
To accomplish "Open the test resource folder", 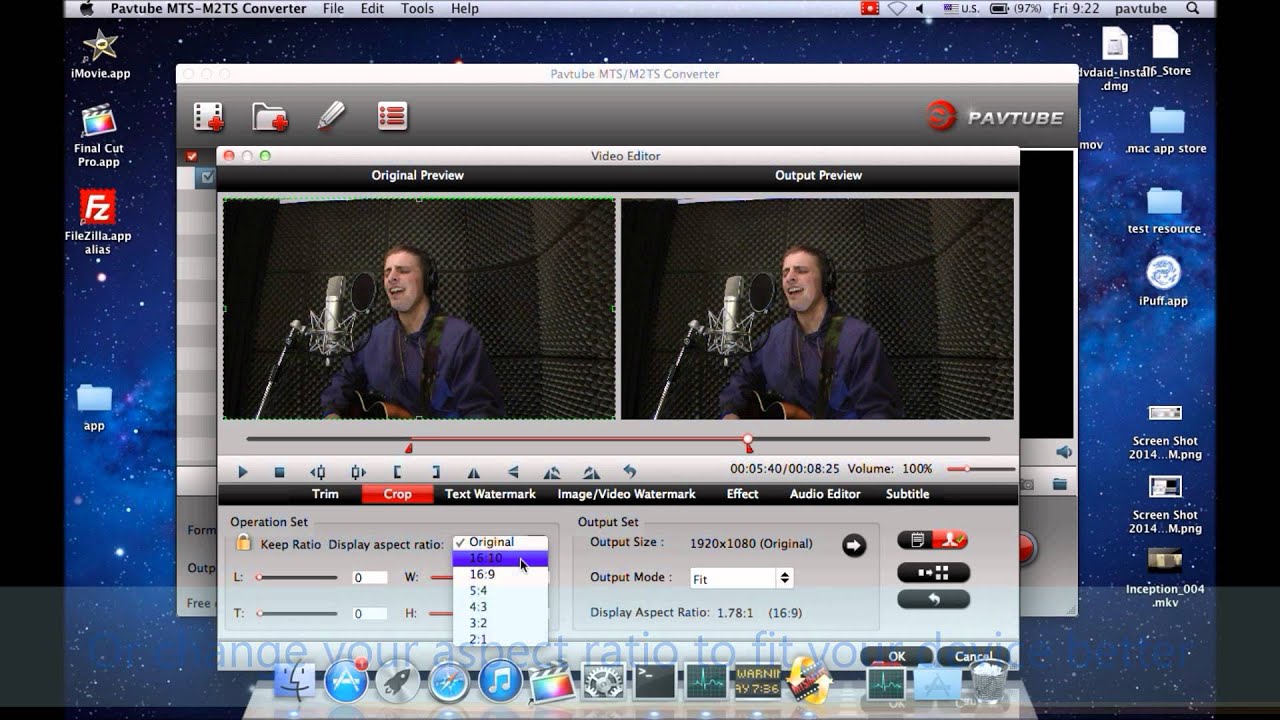I will (x=1164, y=210).
